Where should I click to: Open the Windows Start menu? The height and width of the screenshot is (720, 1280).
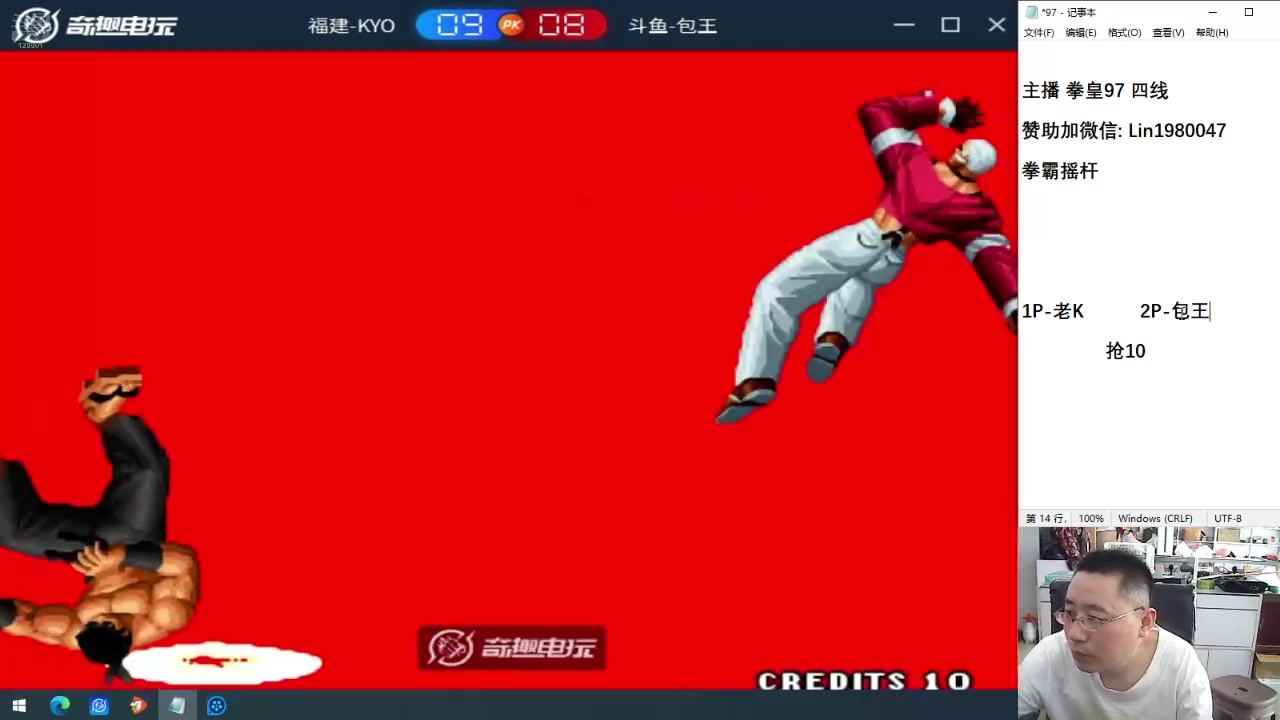click(19, 706)
